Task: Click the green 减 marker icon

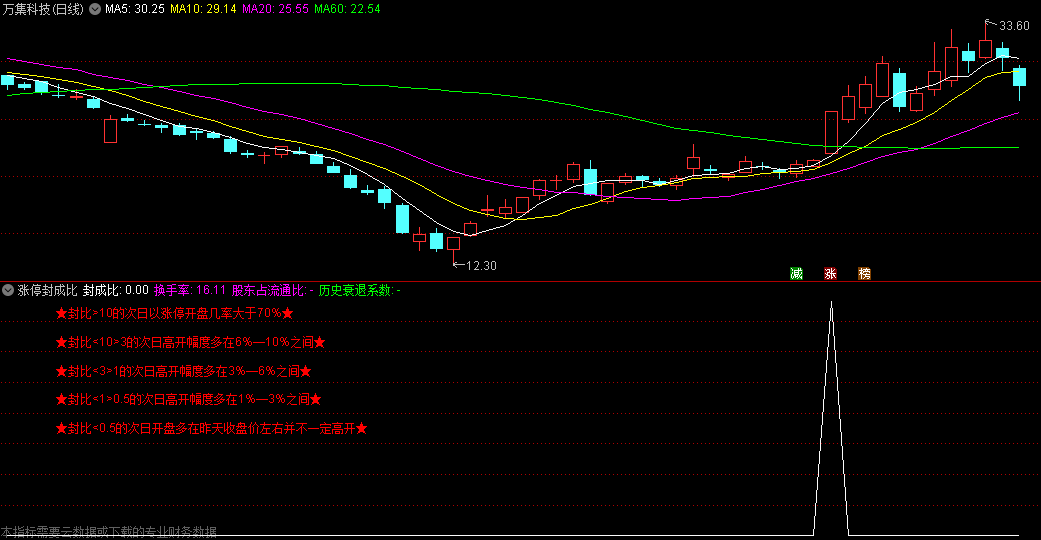Action: (796, 274)
